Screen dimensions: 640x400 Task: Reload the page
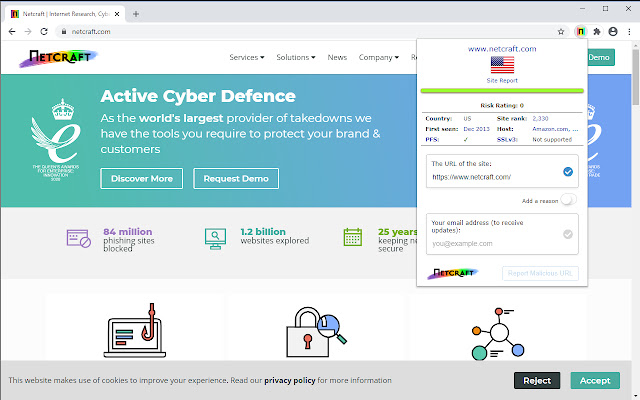[47, 31]
